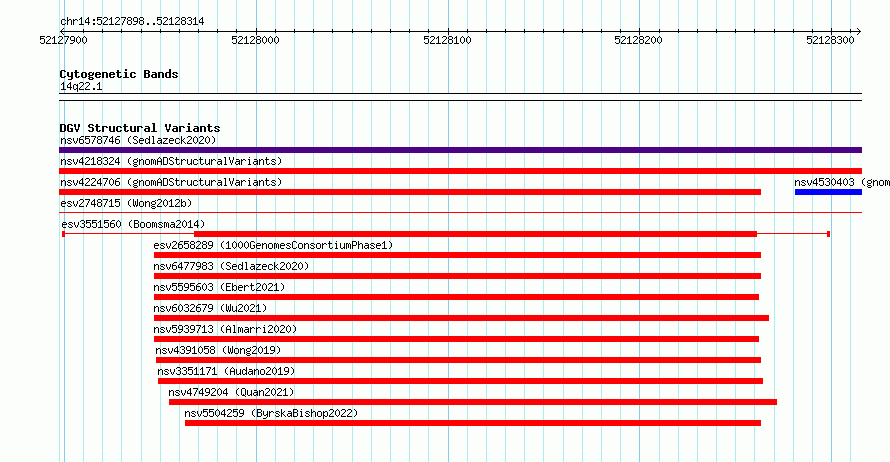Viewport: 890px width, 462px height.
Task: Open nsv4224706 (gnomADStructuralVariants) label
Action: (171, 182)
